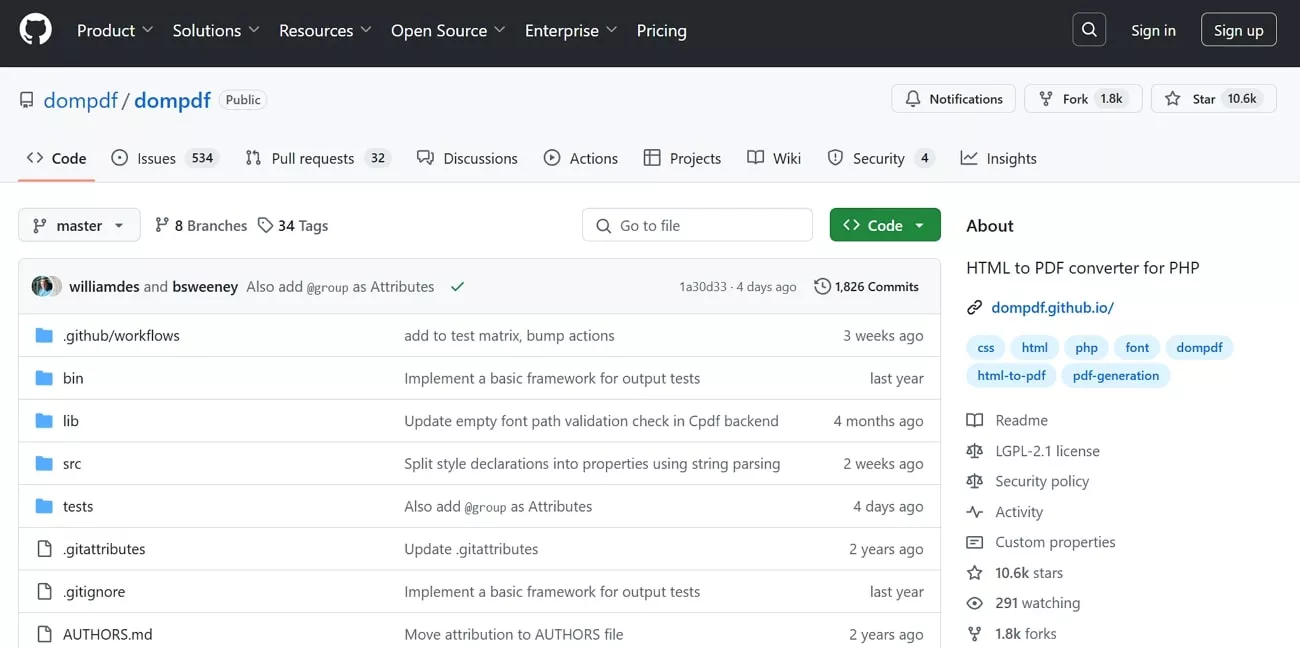Open the green Code dropdown
Viewport: 1300px width, 648px height.
coord(884,225)
